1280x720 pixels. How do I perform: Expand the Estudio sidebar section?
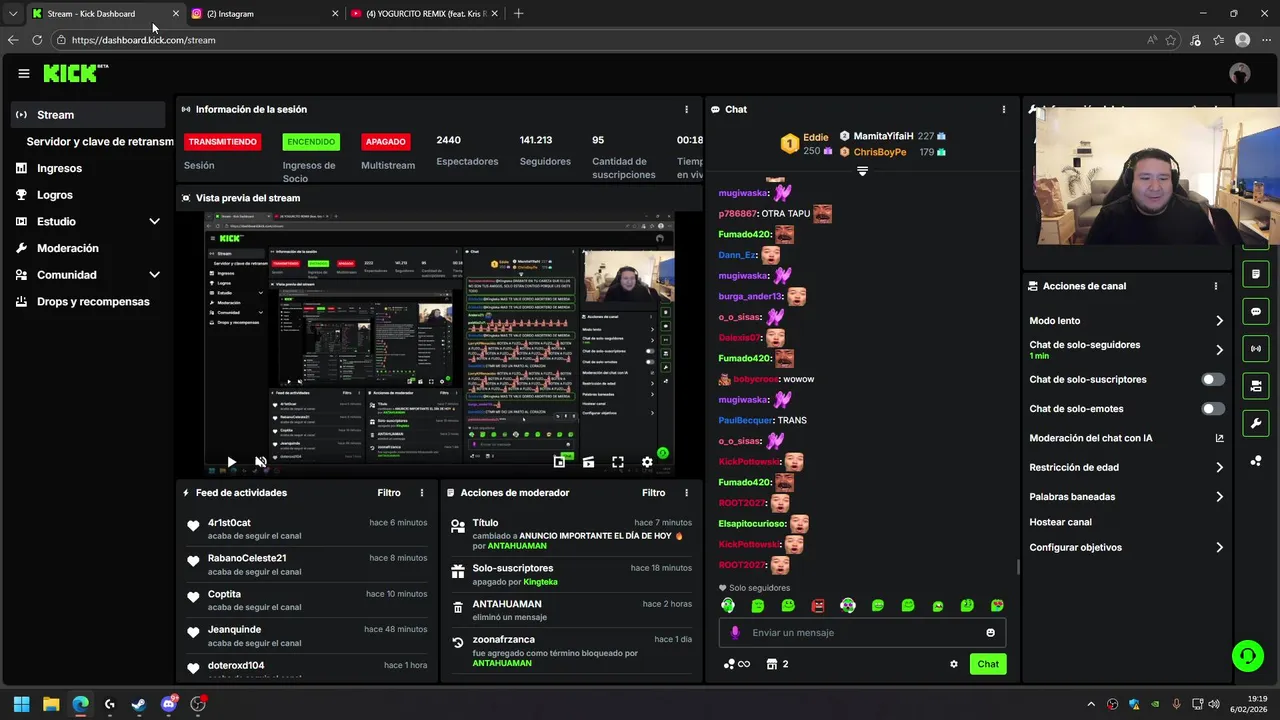click(x=154, y=221)
